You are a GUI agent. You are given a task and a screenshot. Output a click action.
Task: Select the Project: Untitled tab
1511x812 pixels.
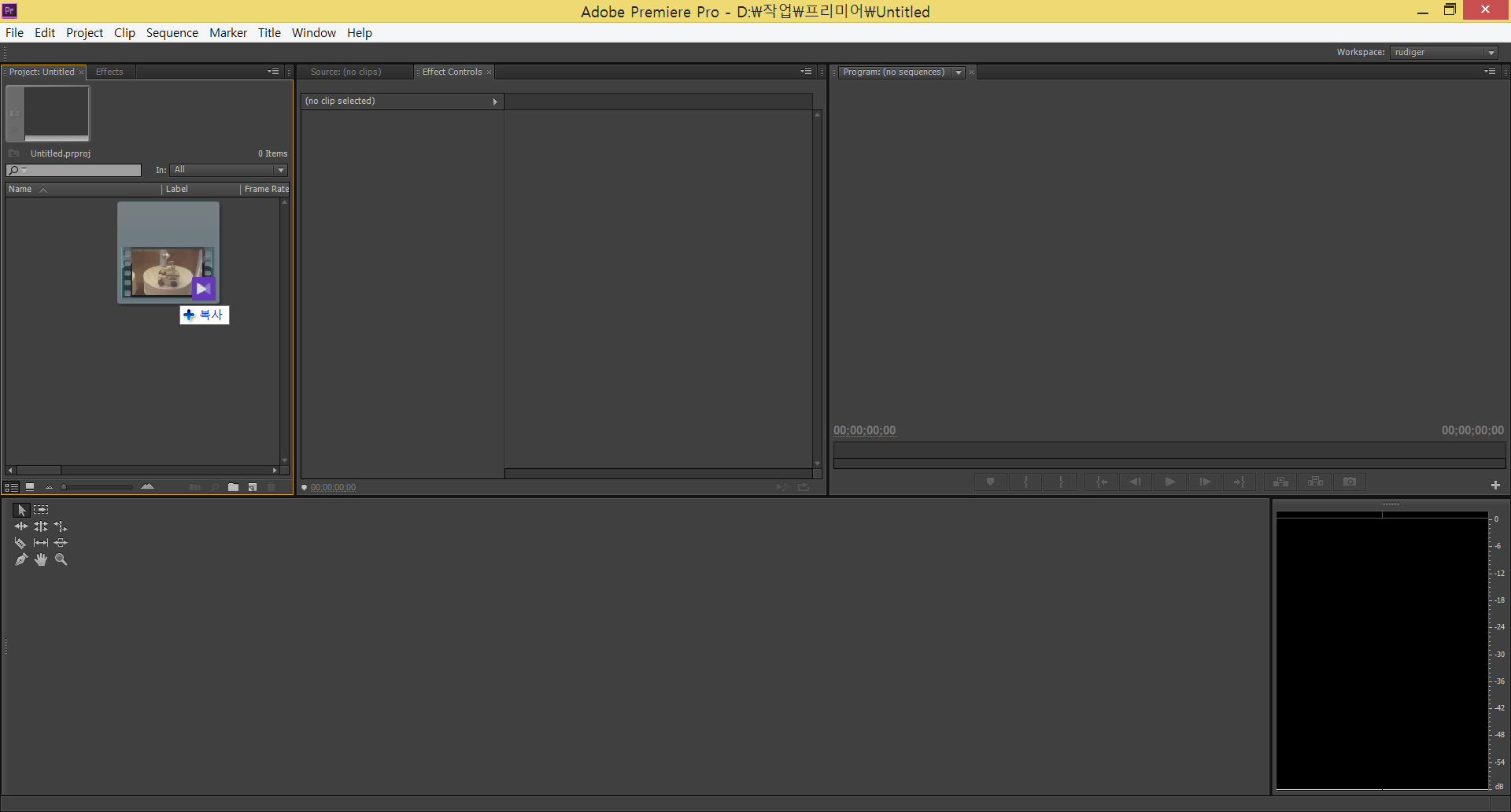point(42,72)
